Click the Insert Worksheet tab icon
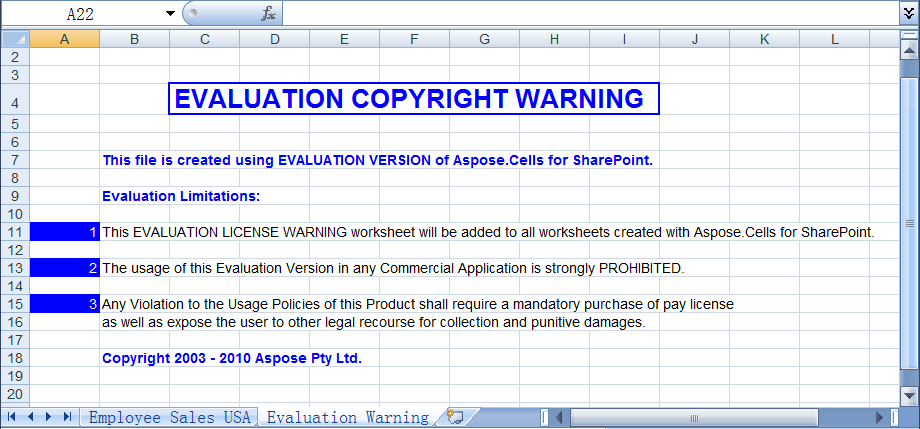Image resolution: width=920 pixels, height=429 pixels. [455, 417]
